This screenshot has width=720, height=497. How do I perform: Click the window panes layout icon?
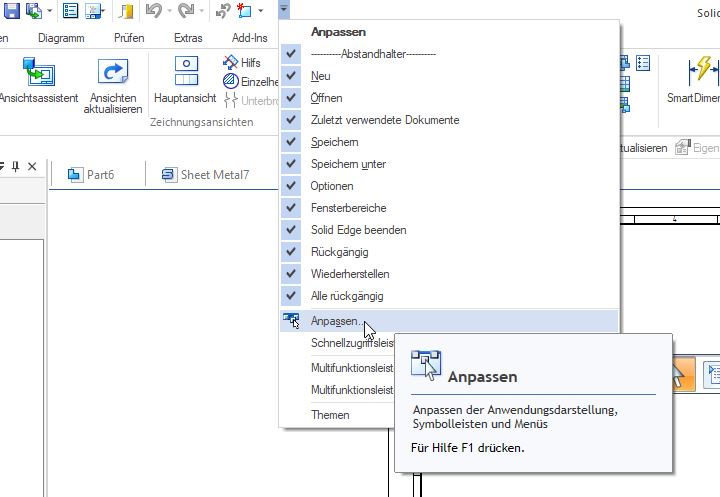click(x=94, y=10)
